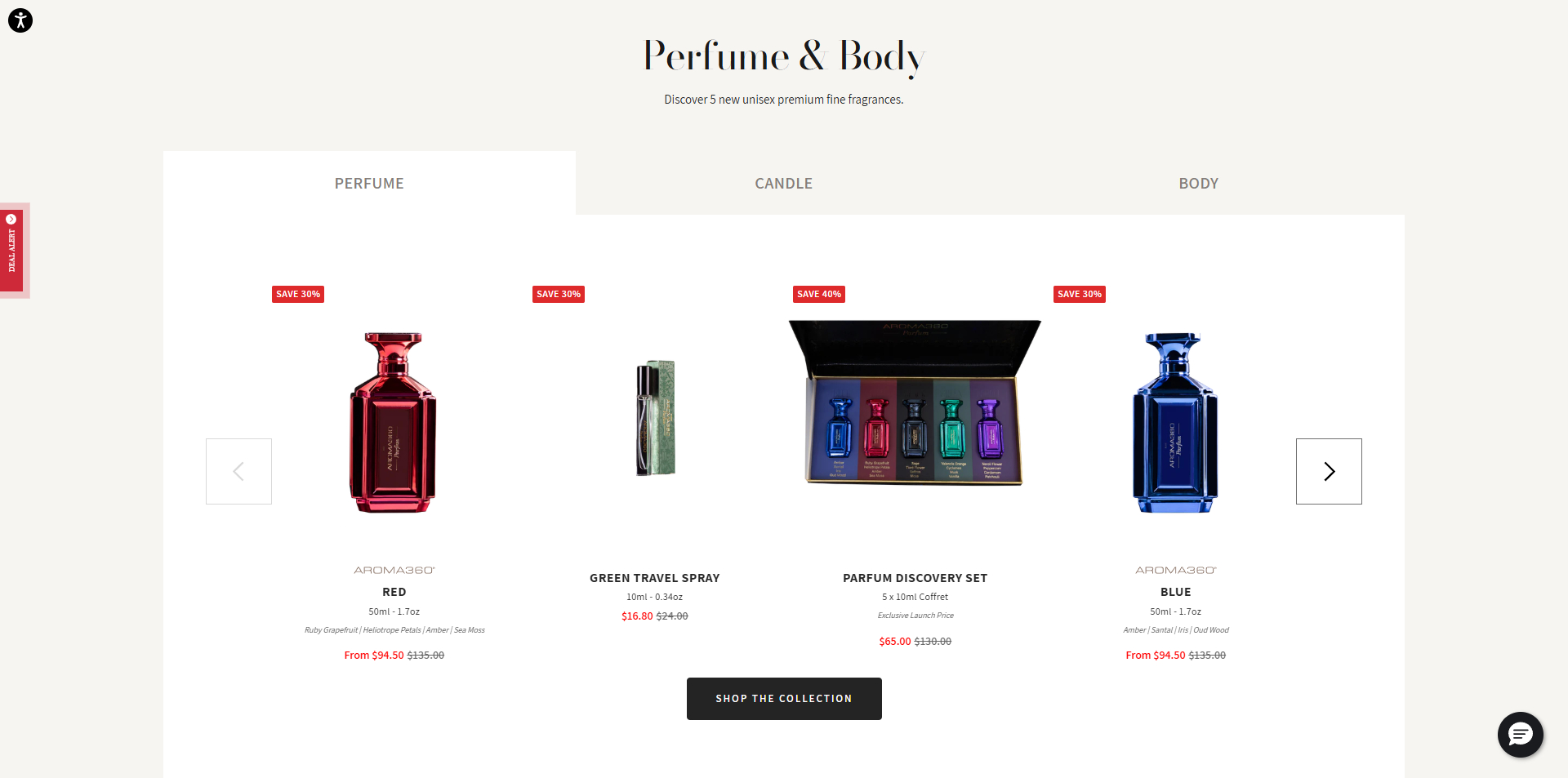Click the Save 40% badge
This screenshot has height=778, width=1568.
[x=819, y=294]
